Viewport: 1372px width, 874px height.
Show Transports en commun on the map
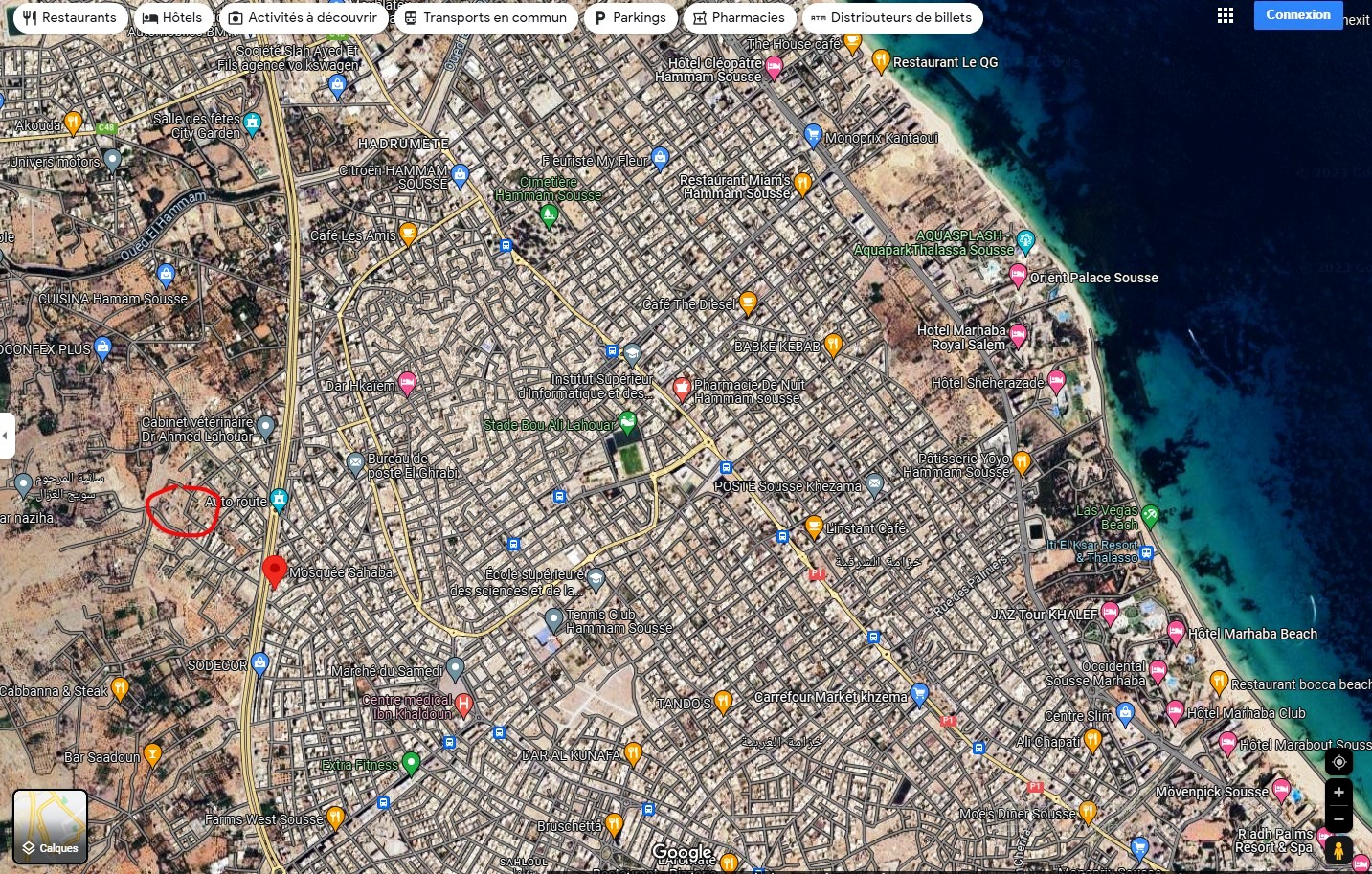click(485, 17)
